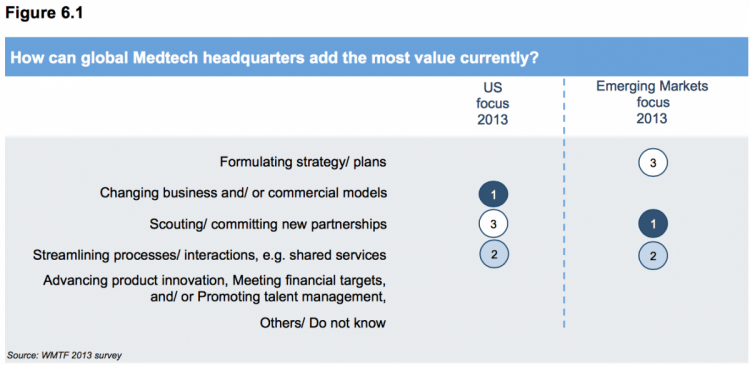
Task: Click the blue title banner about Medtech headquarters
Action: click(377, 59)
